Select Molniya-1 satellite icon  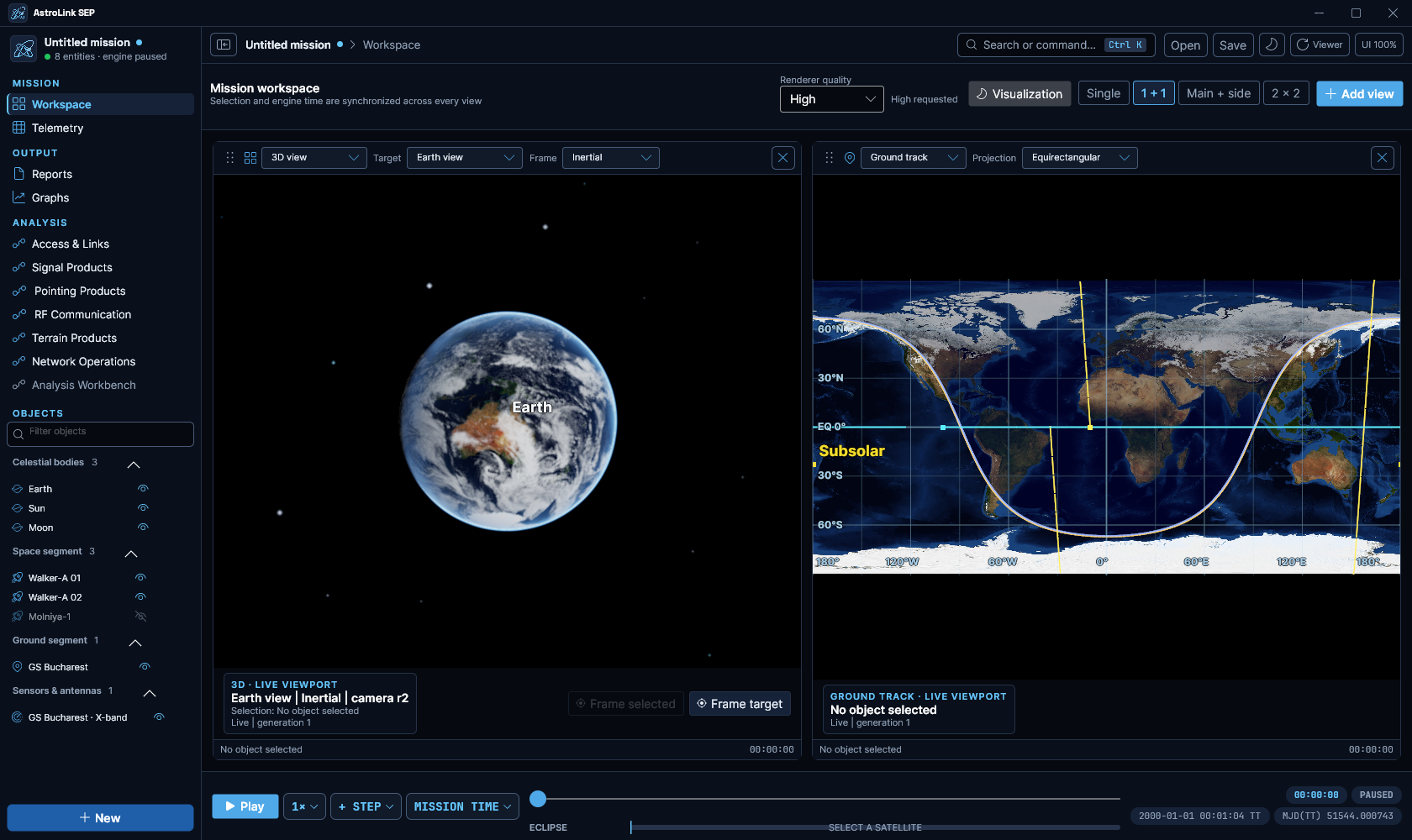coord(18,617)
